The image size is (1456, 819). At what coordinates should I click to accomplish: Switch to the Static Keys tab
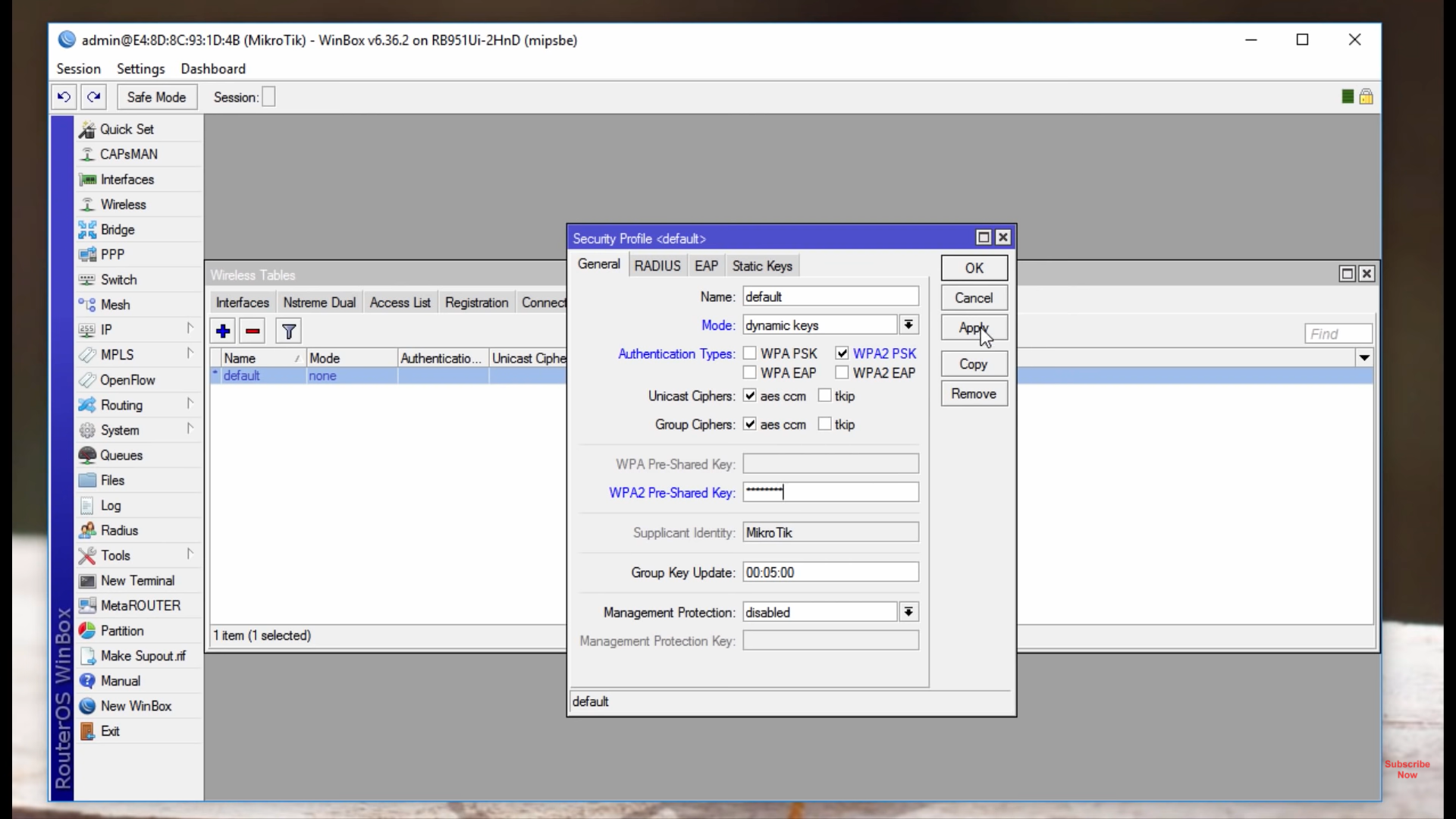tap(761, 266)
